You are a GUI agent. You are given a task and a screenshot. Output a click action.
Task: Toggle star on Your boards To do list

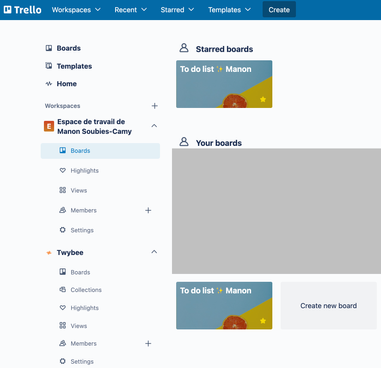tap(263, 321)
